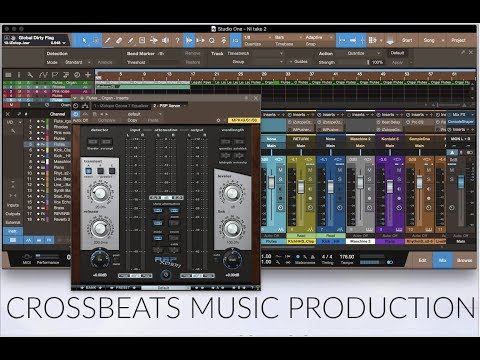Toggle monitor on the gray Maschine 2 channel
Viewport: 480px width, 360px height.
tap(369, 189)
